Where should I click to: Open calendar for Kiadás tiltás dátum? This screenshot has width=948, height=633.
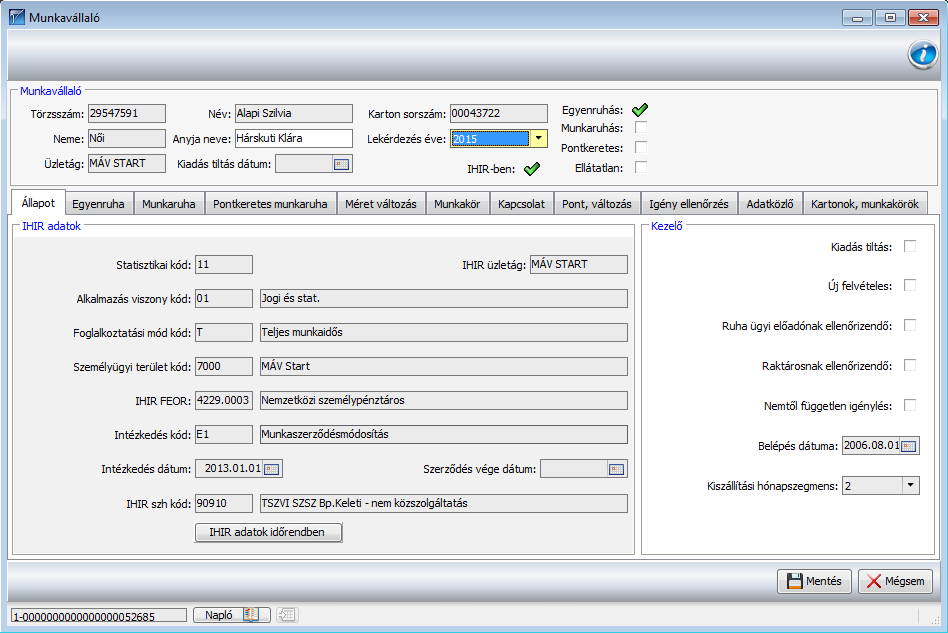[x=342, y=164]
